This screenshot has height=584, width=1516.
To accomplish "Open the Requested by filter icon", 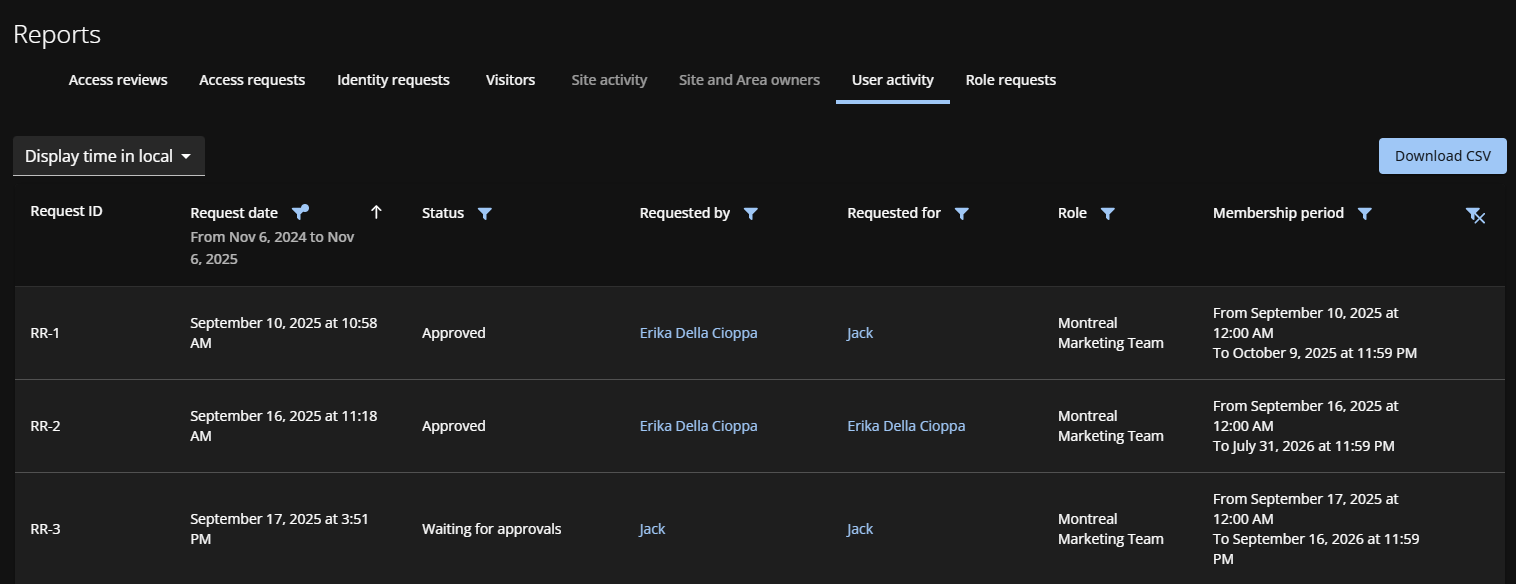I will pos(750,213).
